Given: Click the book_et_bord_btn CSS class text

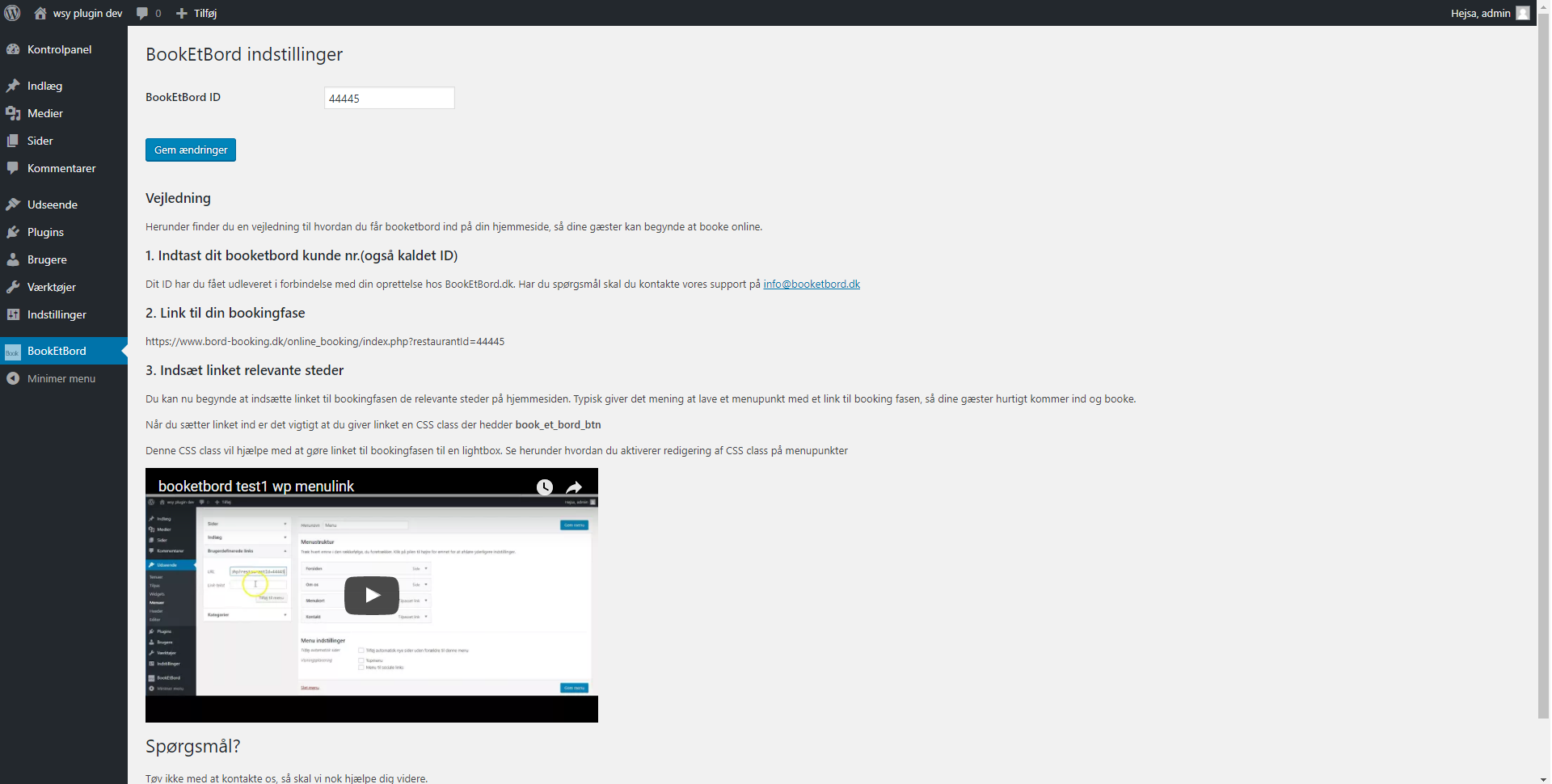Looking at the screenshot, I should 558,424.
